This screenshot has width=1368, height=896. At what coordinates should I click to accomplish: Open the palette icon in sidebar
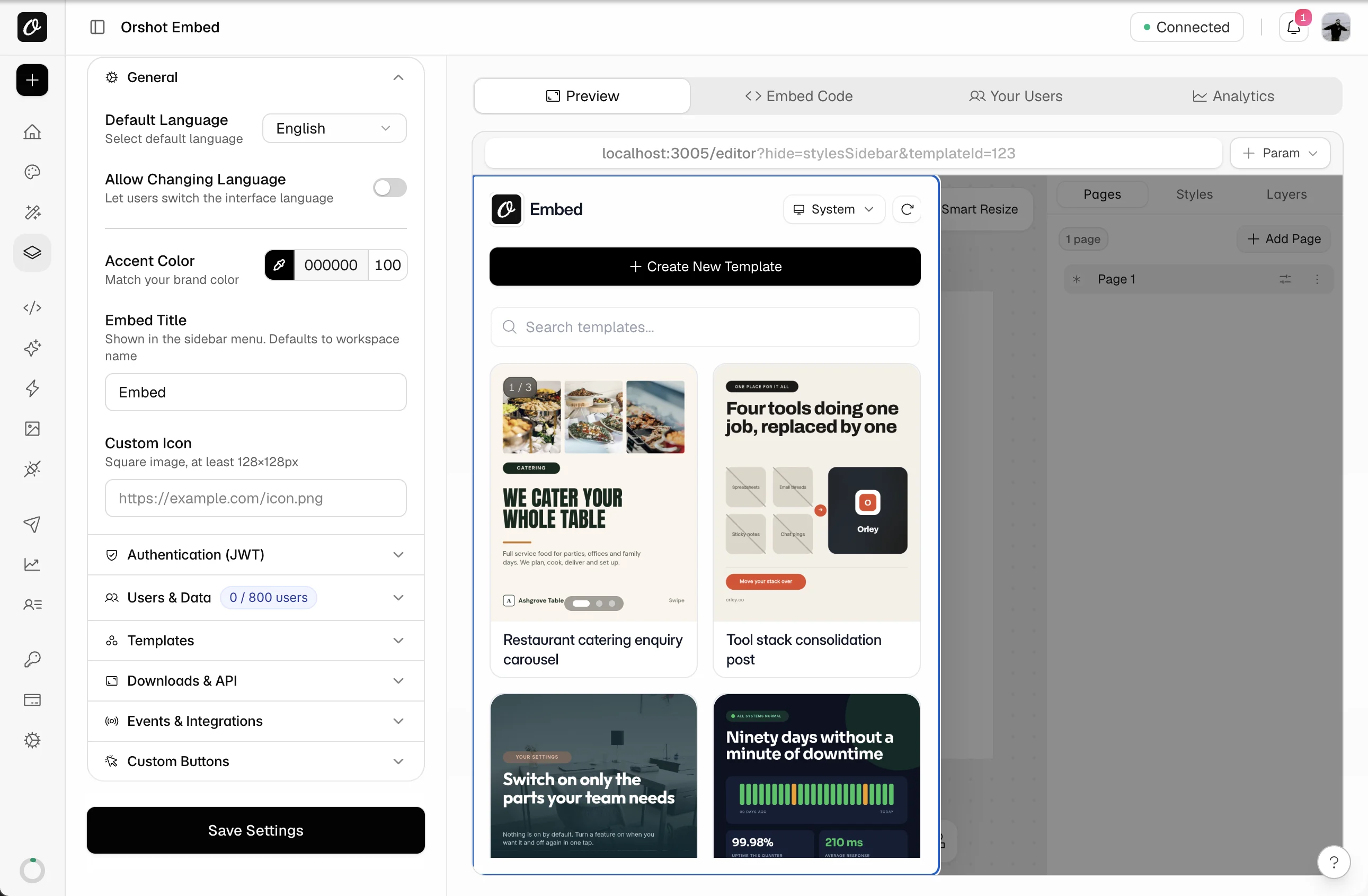pyautogui.click(x=32, y=172)
